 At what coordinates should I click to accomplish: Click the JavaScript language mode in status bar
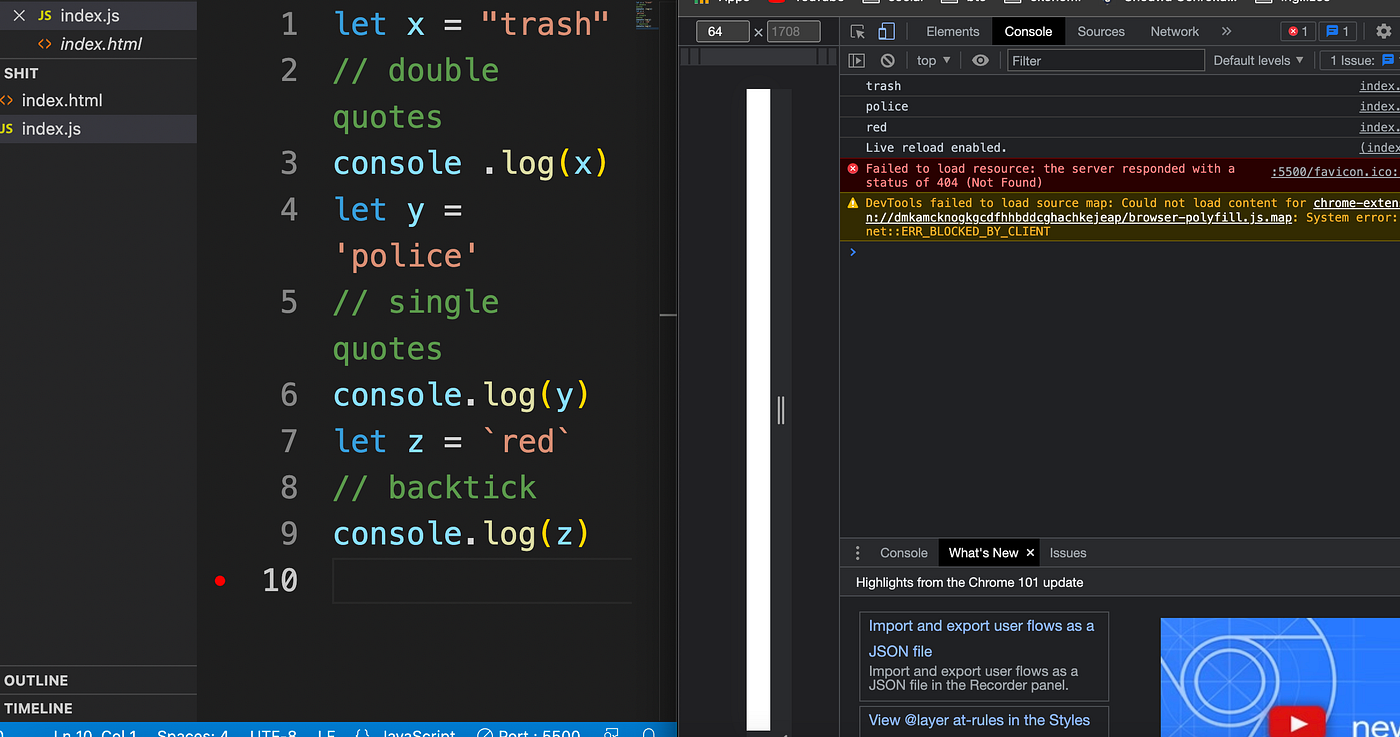coord(418,733)
